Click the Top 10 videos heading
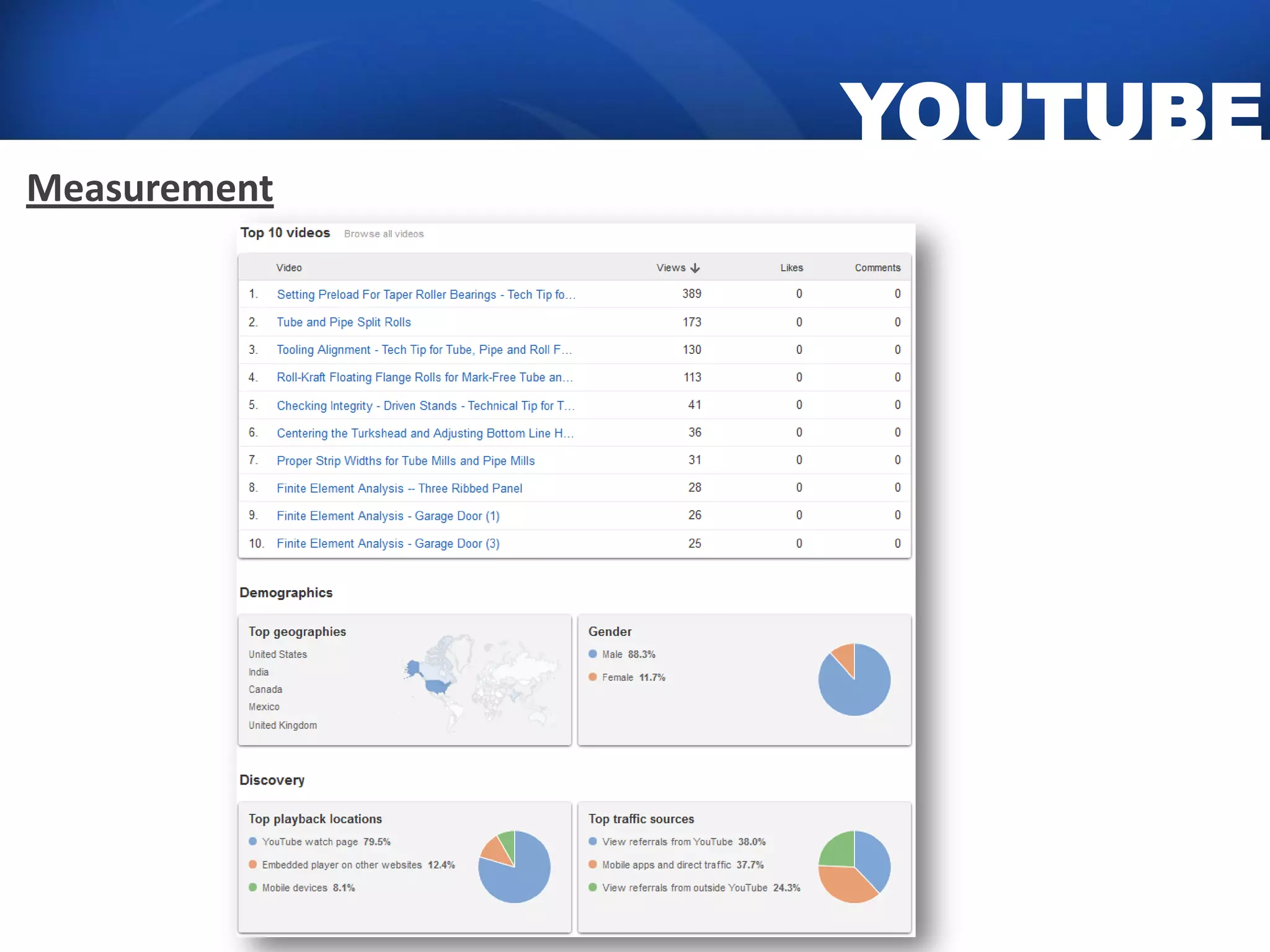 [x=285, y=232]
